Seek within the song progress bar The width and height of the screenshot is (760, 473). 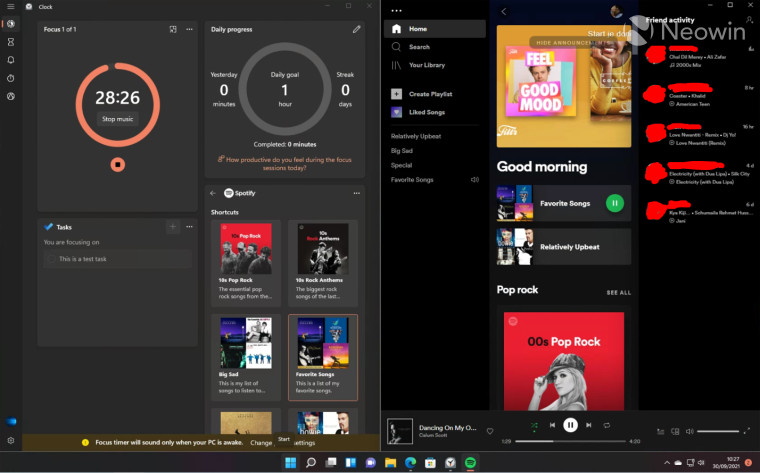coord(570,441)
